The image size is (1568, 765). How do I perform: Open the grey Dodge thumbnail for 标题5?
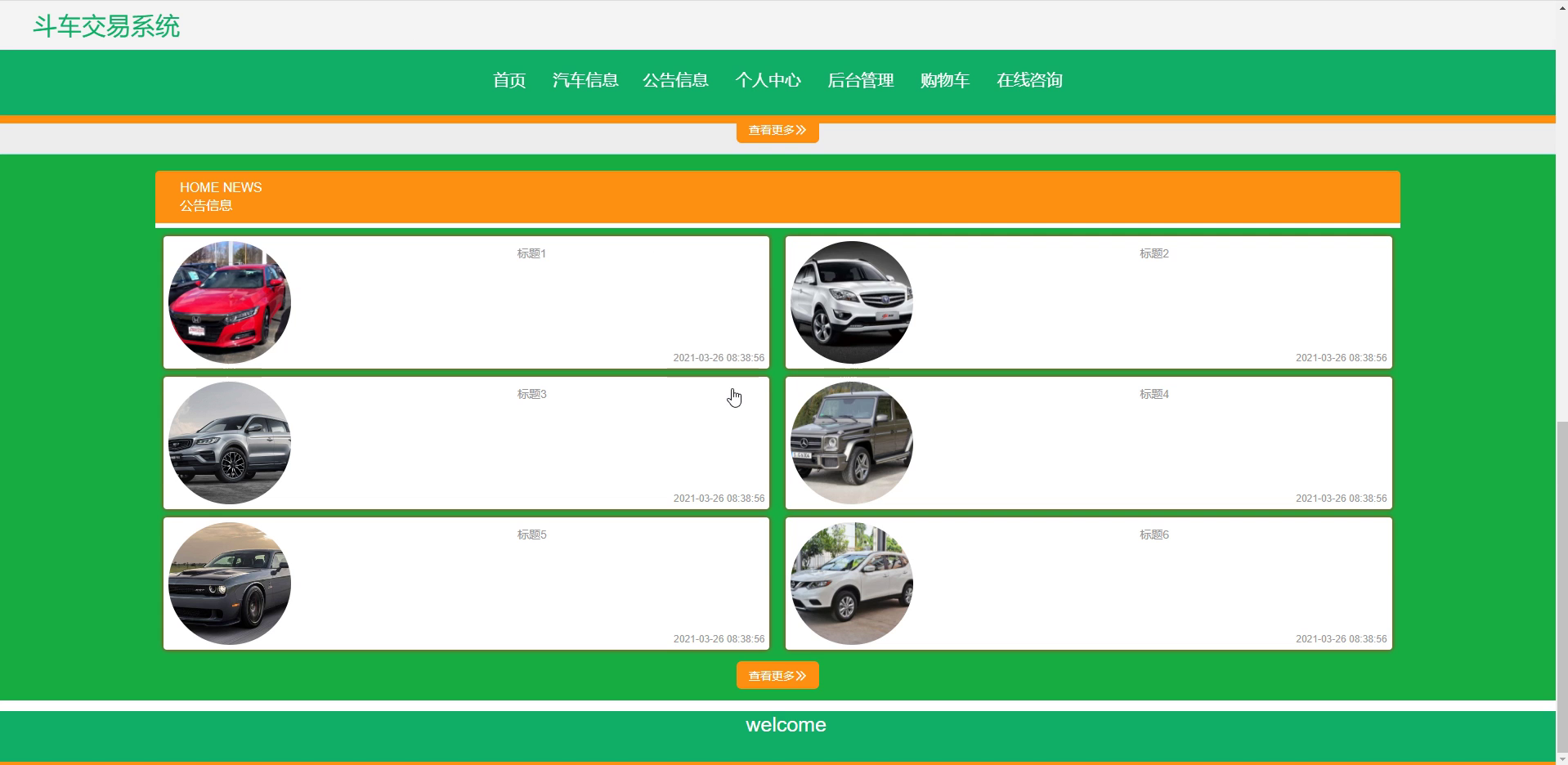[x=230, y=584]
